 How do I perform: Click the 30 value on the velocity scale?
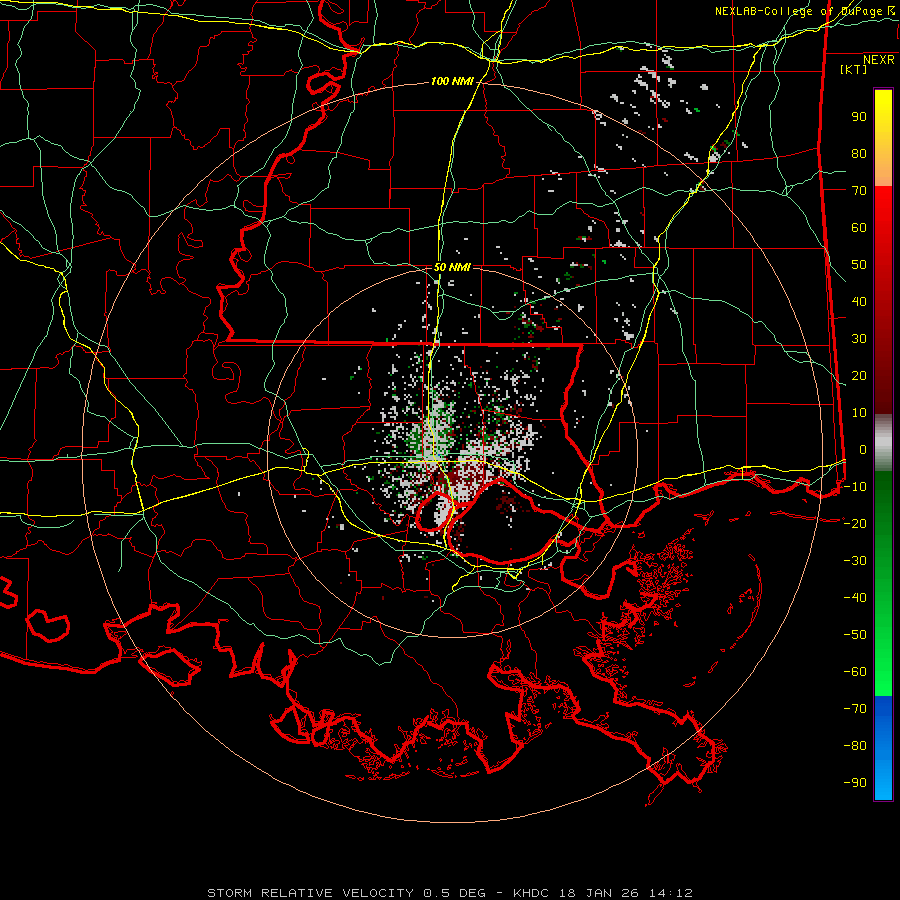pos(859,339)
